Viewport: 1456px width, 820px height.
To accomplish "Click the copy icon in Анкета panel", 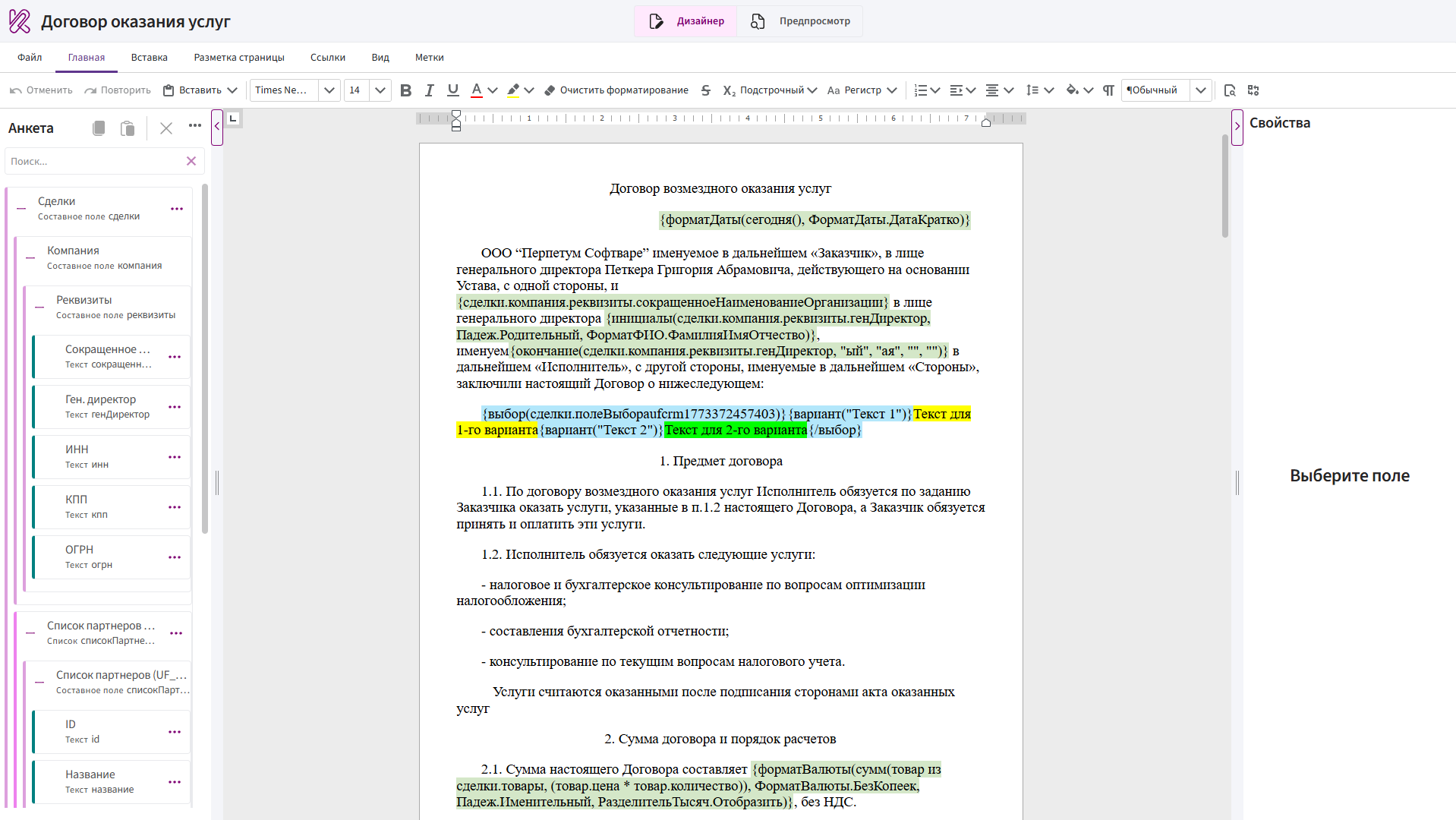I will point(99,128).
